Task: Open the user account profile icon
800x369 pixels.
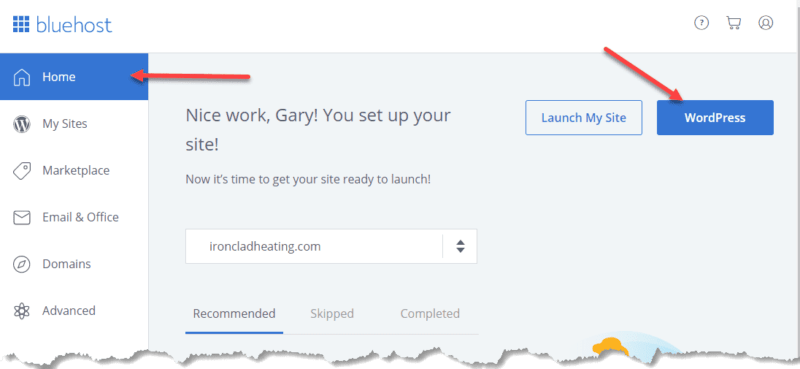Action: click(x=765, y=22)
